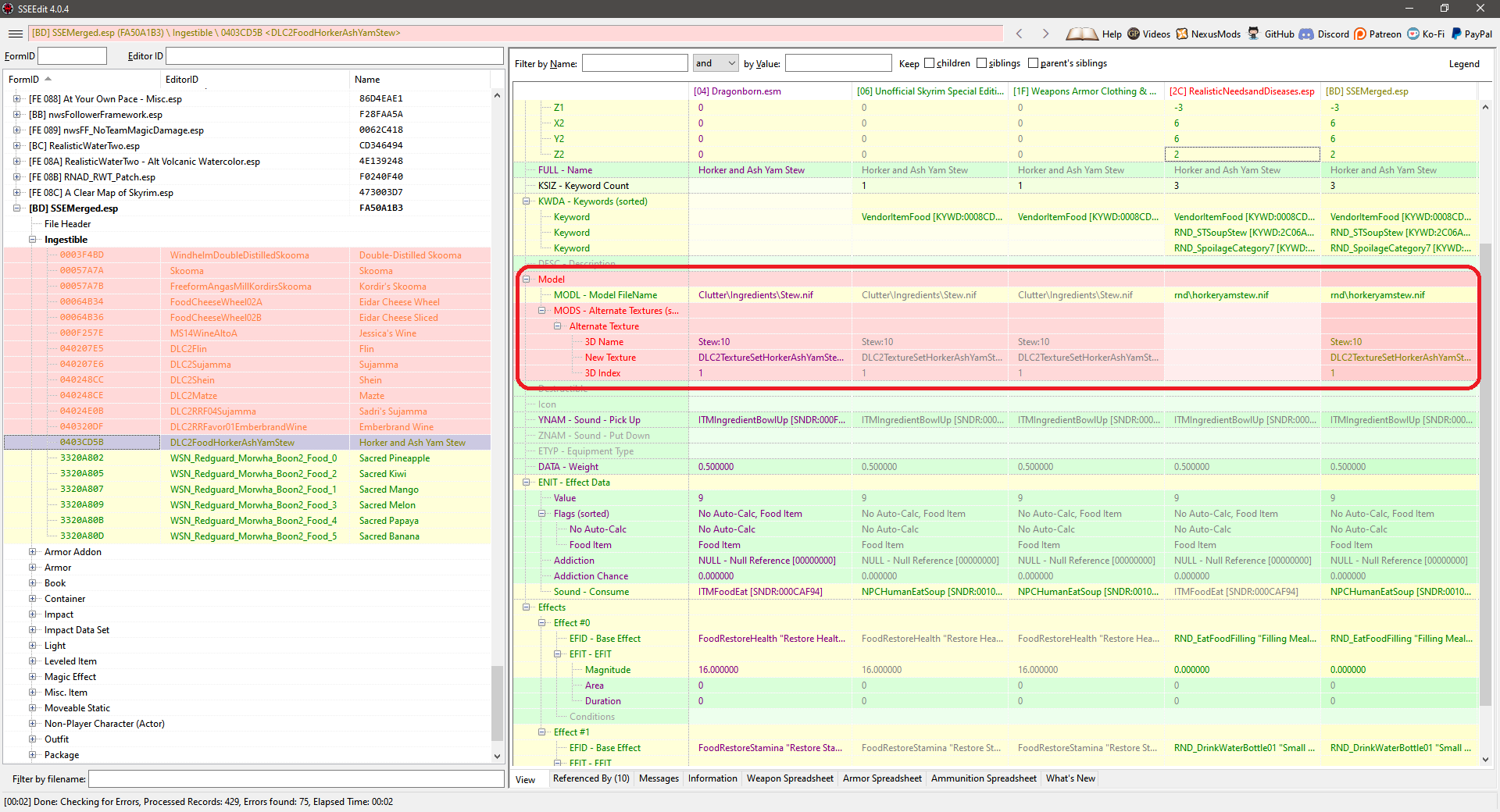
Task: Open the Discord icon
Action: point(1325,34)
